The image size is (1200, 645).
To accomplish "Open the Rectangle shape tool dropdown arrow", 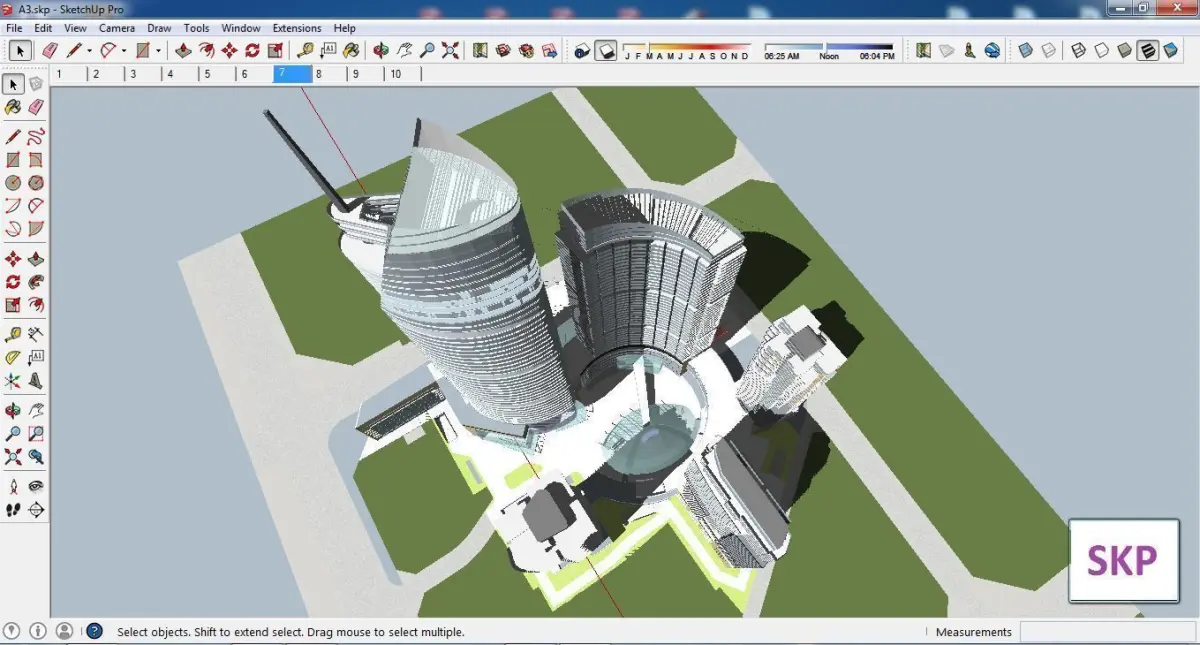I will click(x=158, y=50).
